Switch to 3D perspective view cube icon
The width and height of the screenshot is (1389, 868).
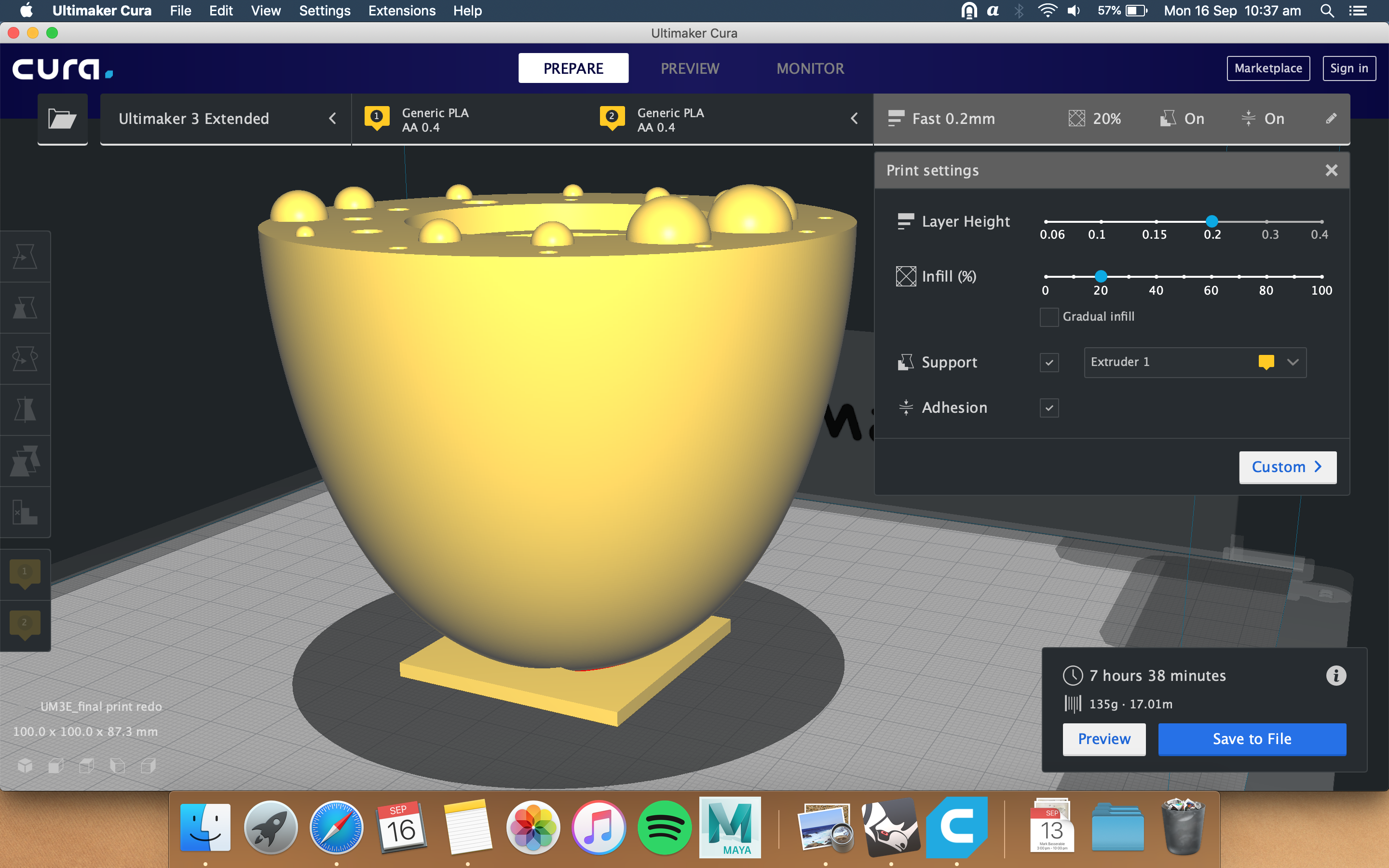(x=25, y=765)
